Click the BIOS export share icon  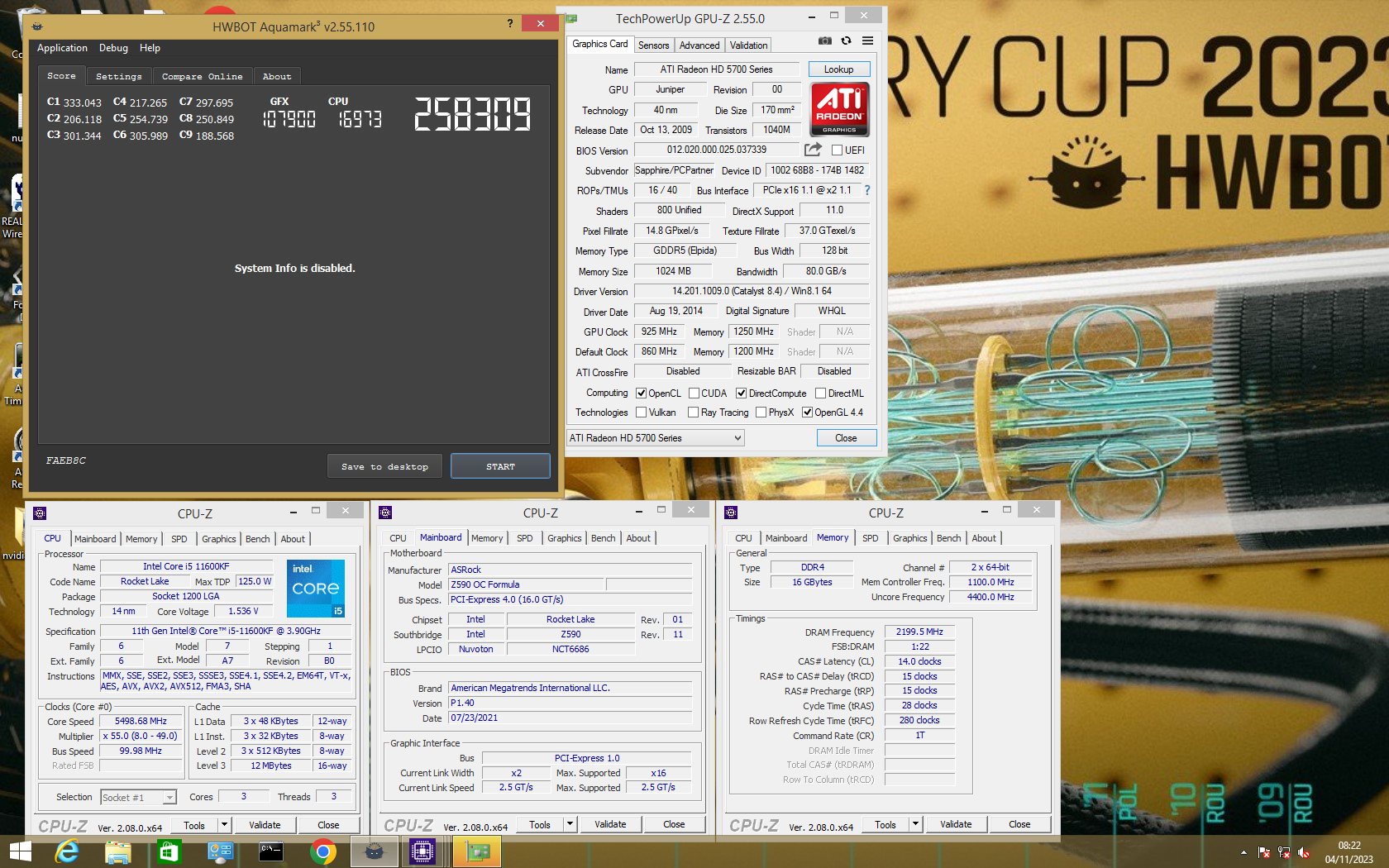813,150
